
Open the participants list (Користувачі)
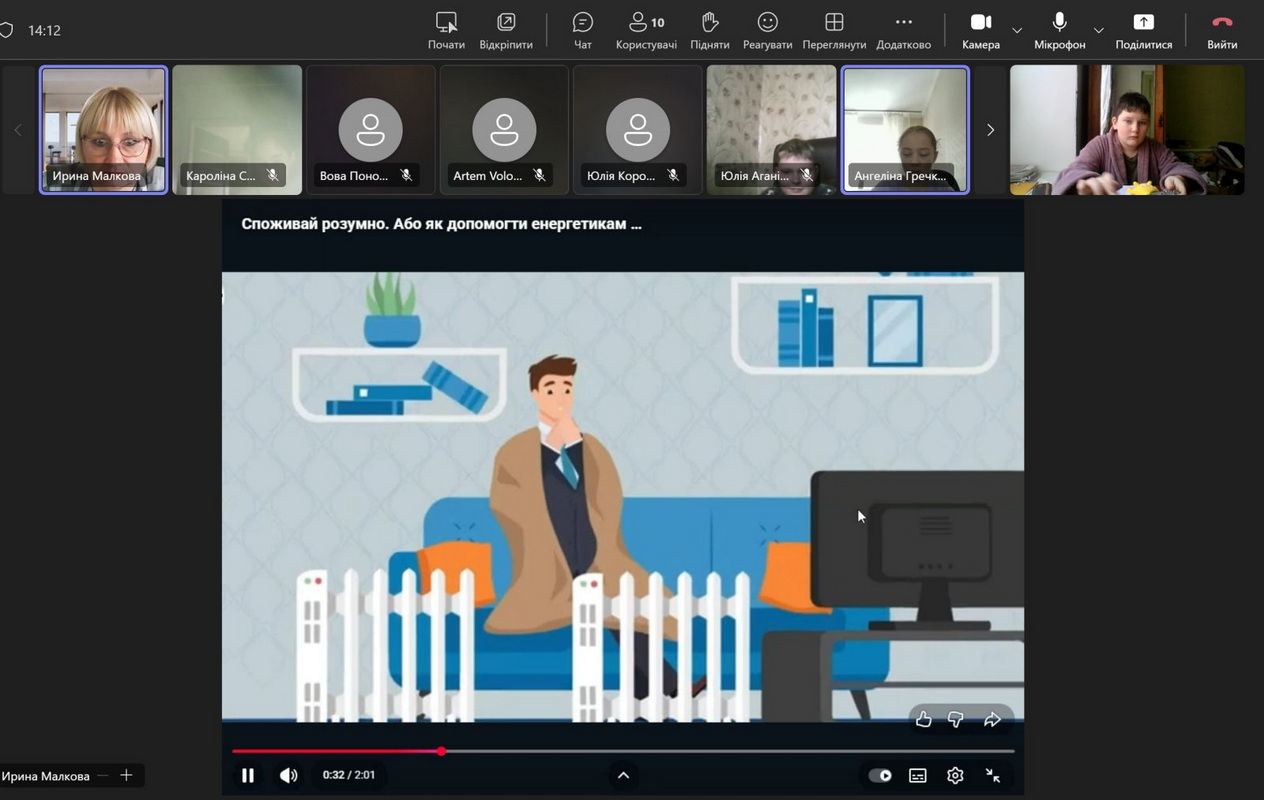[646, 30]
